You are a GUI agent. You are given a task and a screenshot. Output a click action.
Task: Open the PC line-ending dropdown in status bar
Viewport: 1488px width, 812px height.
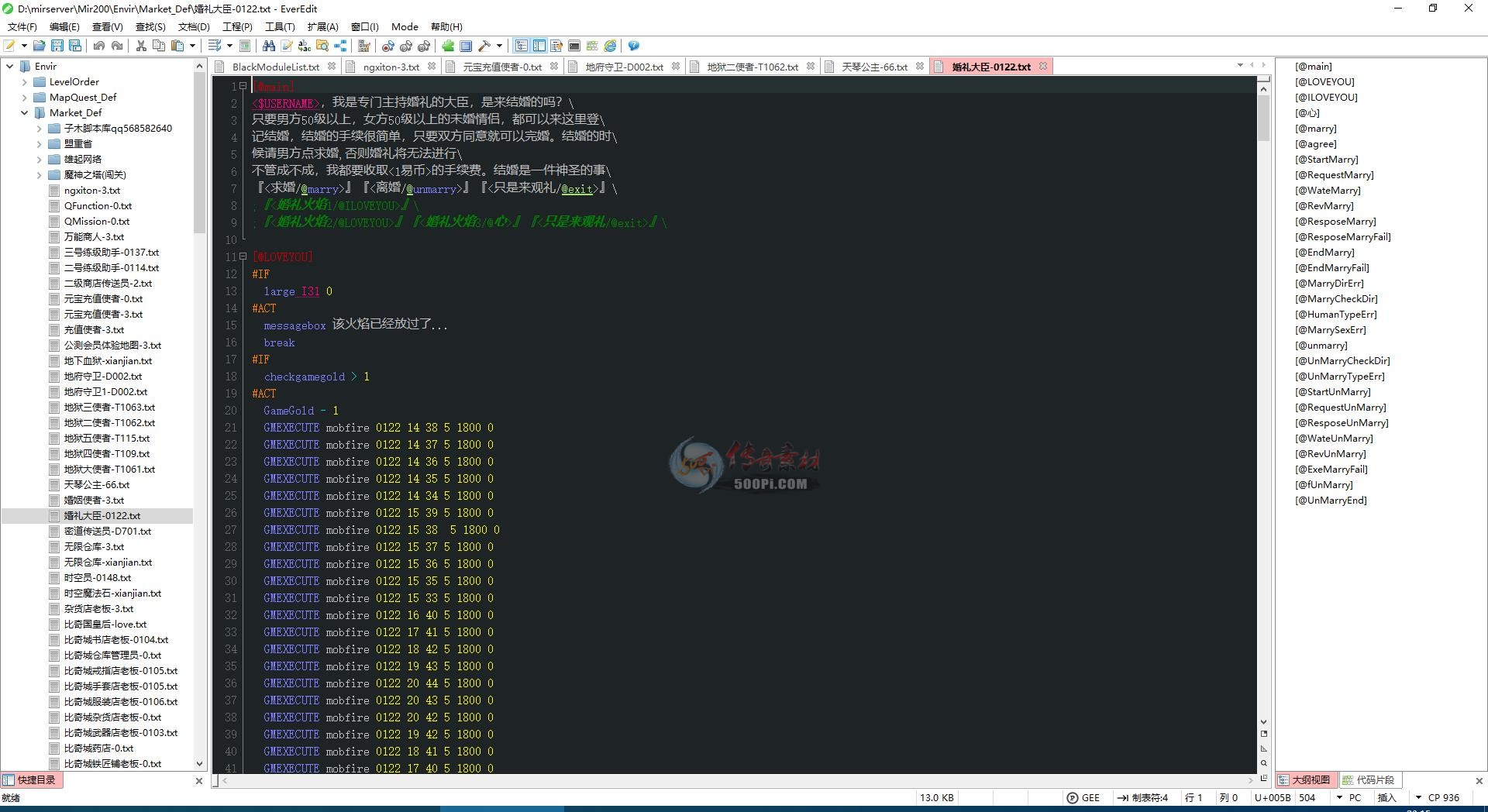1339,797
